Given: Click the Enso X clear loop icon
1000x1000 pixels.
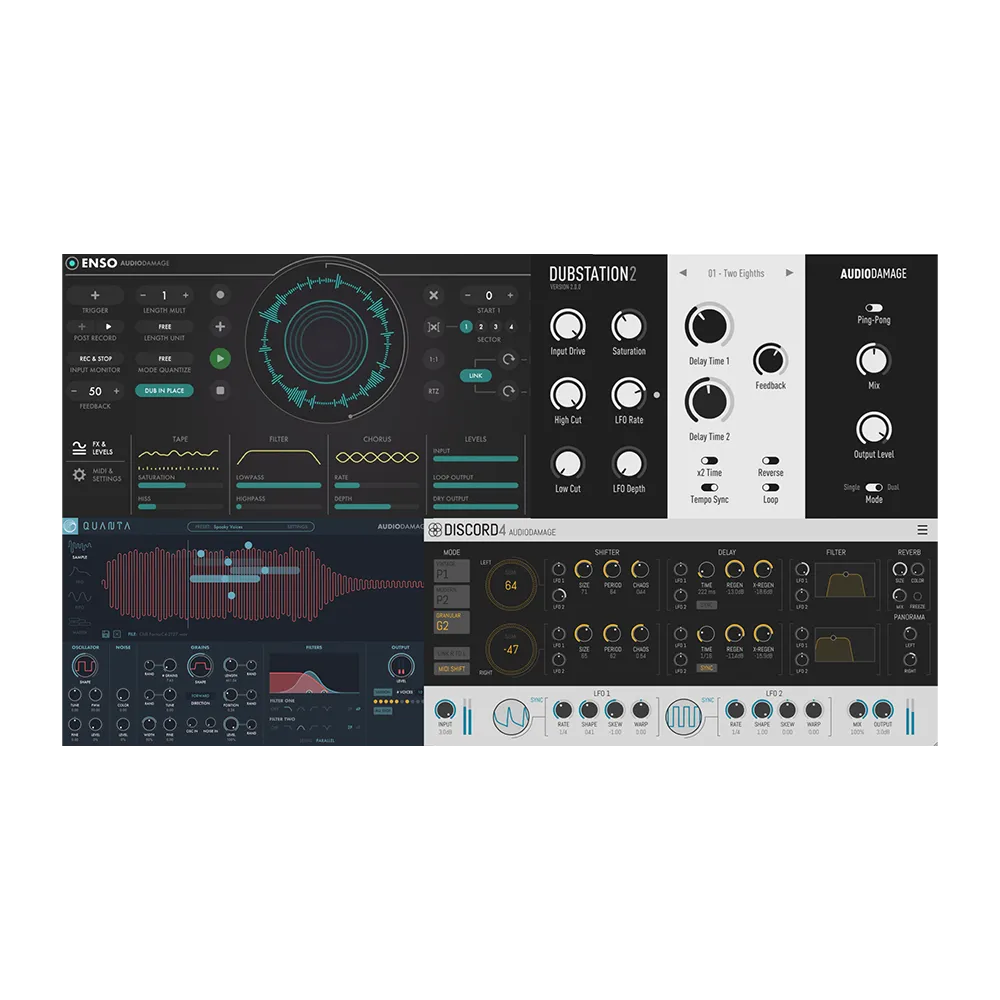Looking at the screenshot, I should click(x=434, y=295).
